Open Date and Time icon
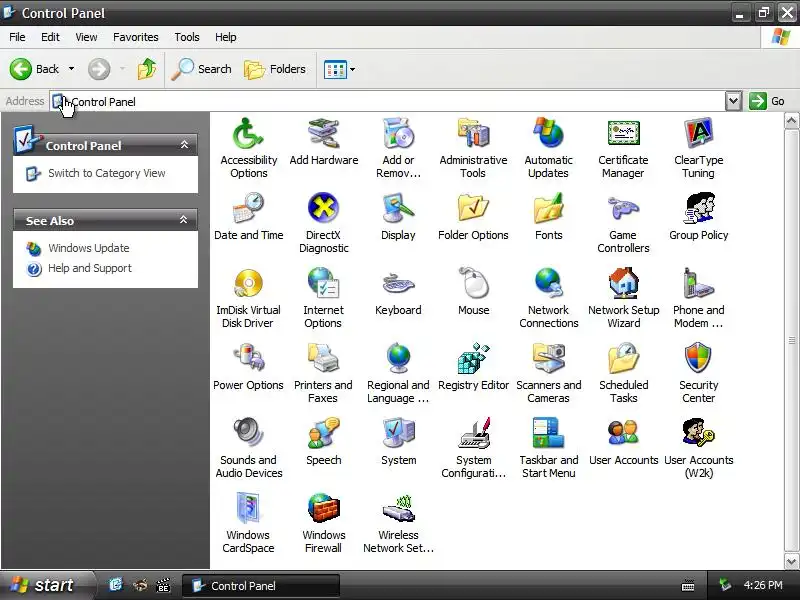The image size is (800, 600). (x=248, y=208)
